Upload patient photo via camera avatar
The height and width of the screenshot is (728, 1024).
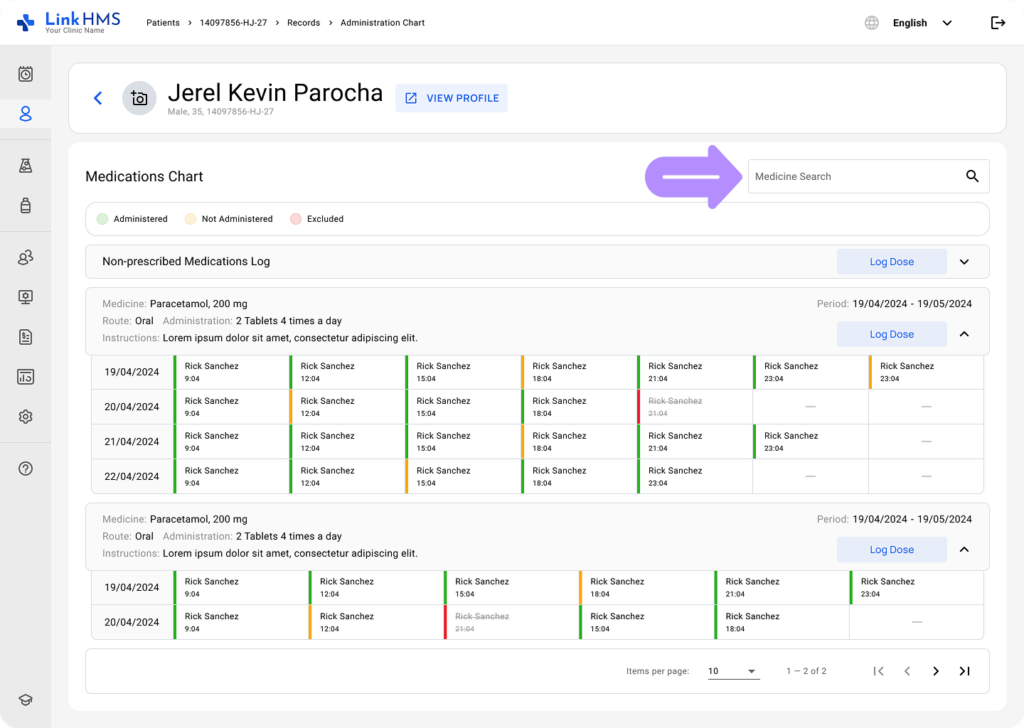(139, 98)
